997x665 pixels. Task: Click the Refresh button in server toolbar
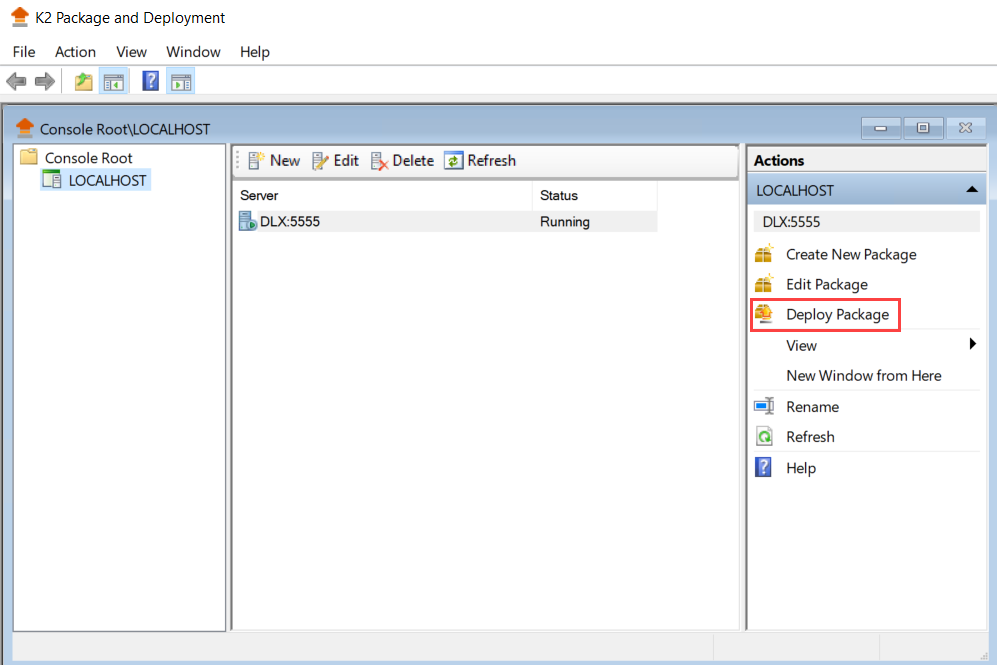(x=480, y=161)
